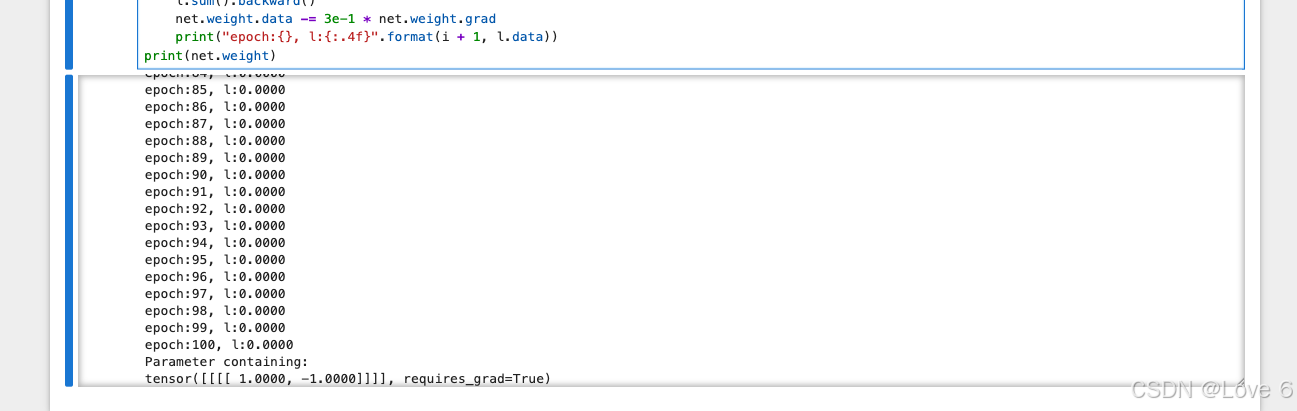Select output line epoch:86, l:0.0000

(215, 107)
